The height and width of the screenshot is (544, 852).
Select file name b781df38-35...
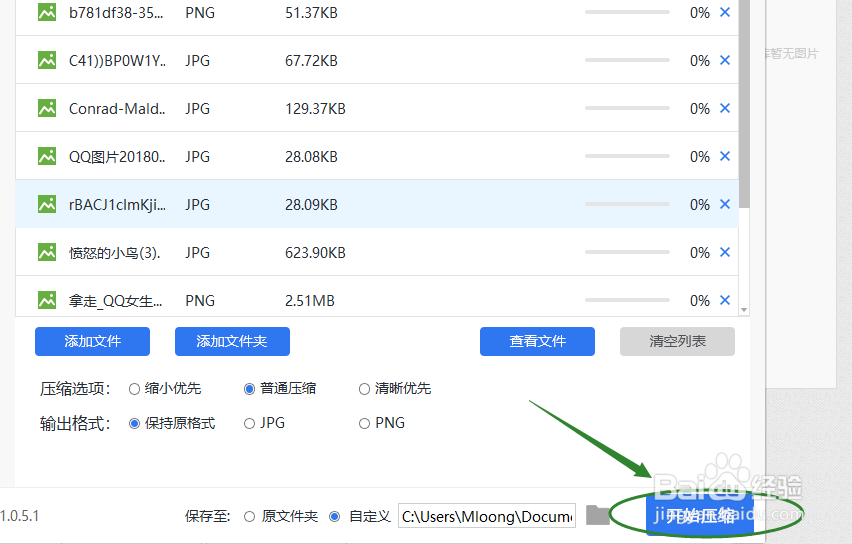pyautogui.click(x=116, y=12)
